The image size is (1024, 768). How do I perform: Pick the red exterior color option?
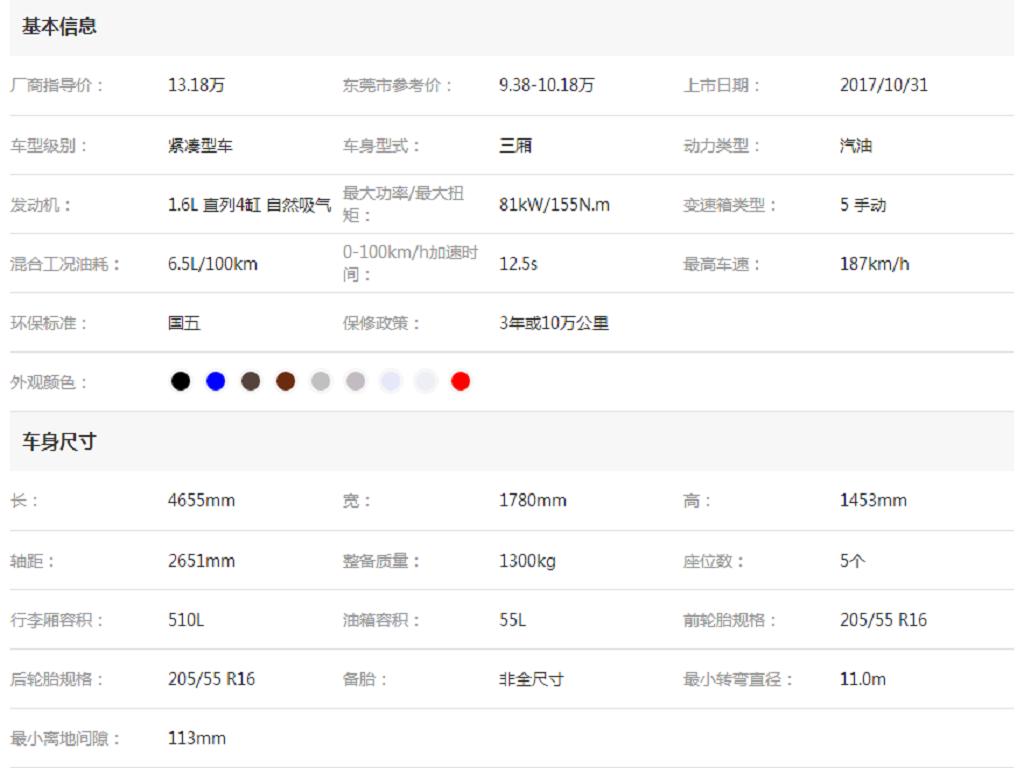[462, 380]
